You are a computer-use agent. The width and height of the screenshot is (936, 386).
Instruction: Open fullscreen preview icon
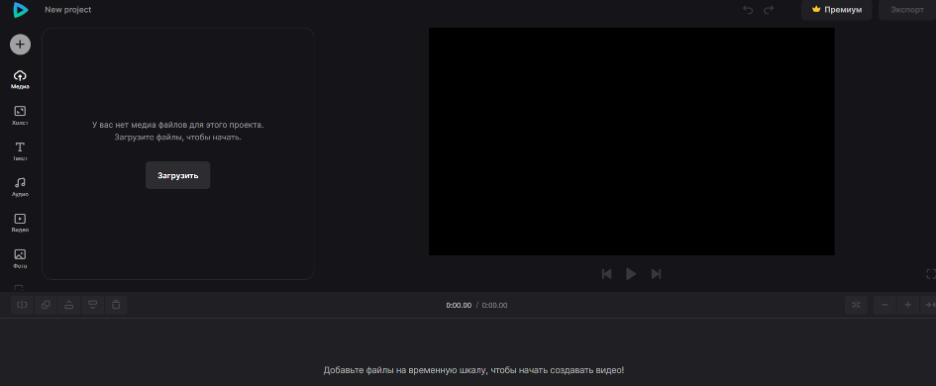931,274
